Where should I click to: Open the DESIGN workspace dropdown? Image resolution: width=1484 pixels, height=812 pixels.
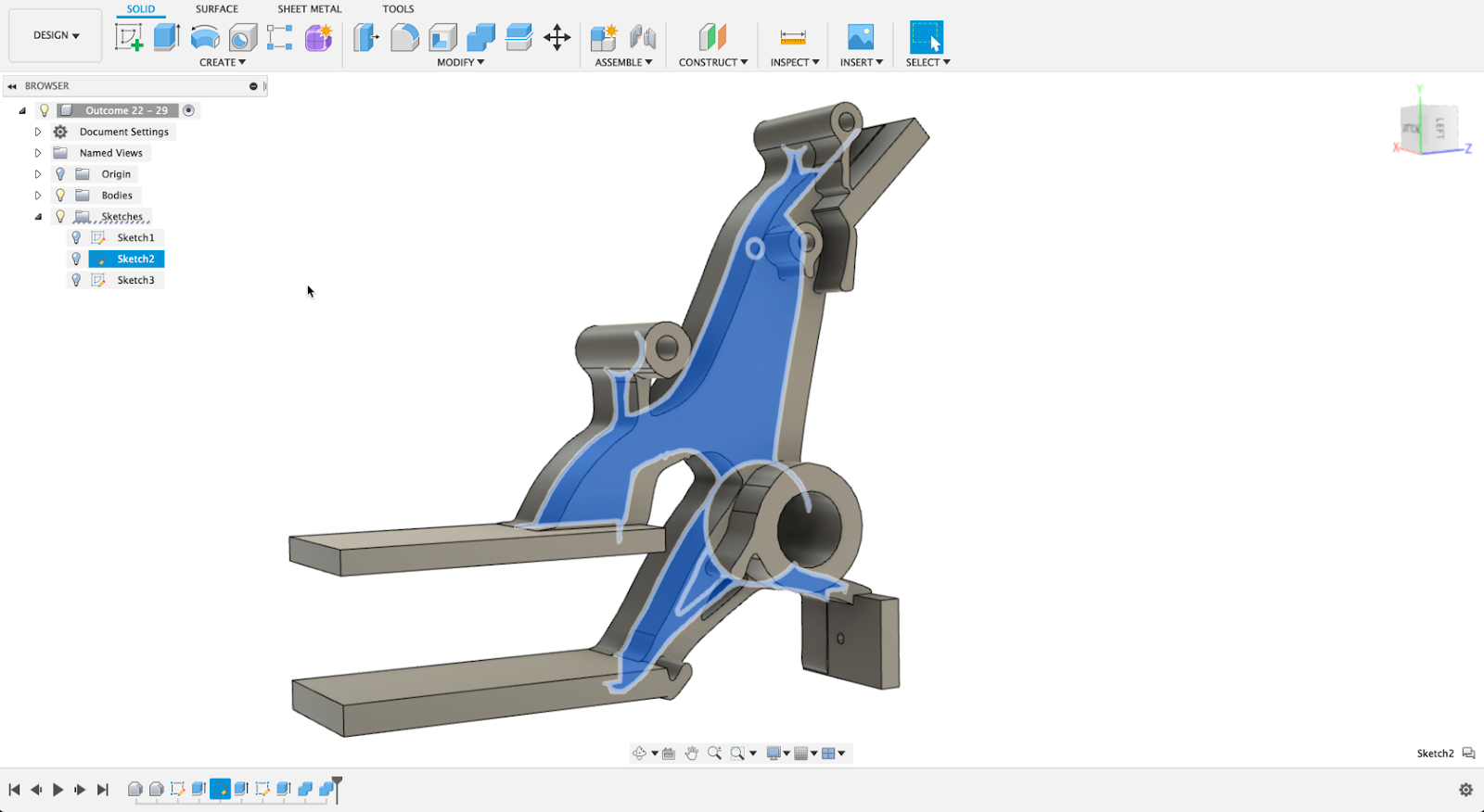56,35
